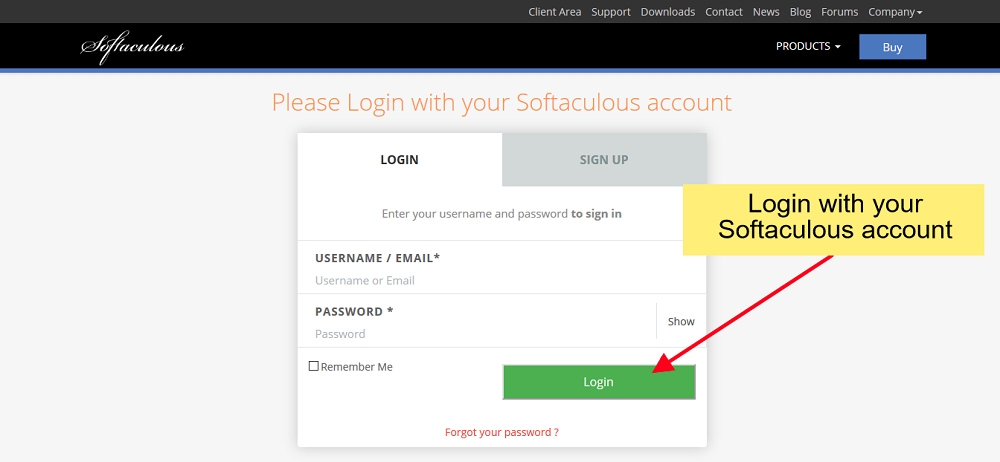
Task: Visit the Downloads page
Action: pyautogui.click(x=668, y=11)
